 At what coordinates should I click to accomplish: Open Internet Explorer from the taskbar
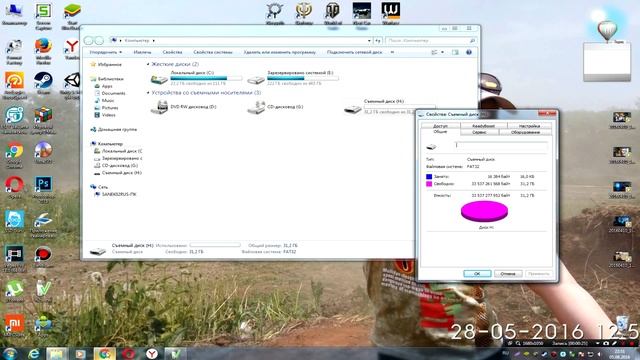[33, 353]
